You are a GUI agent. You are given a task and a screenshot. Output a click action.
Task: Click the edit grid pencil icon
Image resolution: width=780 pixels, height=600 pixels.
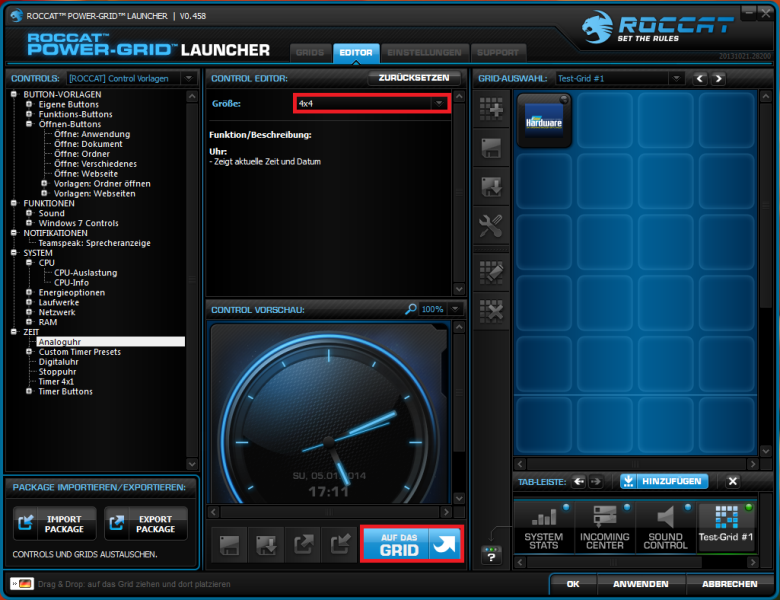[491, 272]
